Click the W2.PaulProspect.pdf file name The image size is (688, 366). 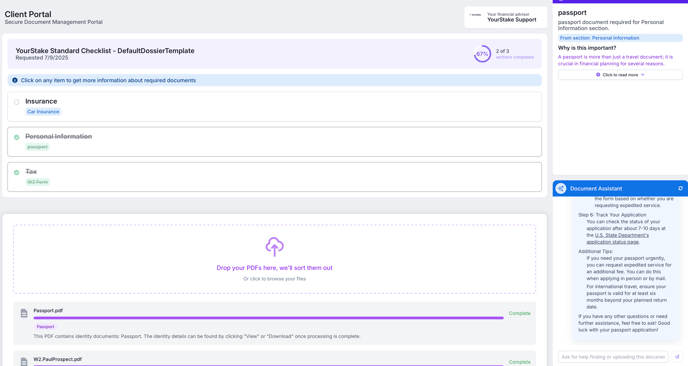58,359
